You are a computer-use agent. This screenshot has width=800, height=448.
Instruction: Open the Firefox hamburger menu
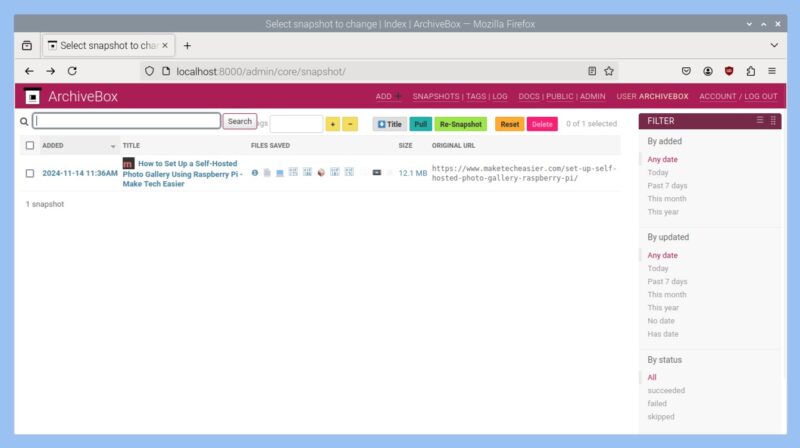click(772, 71)
